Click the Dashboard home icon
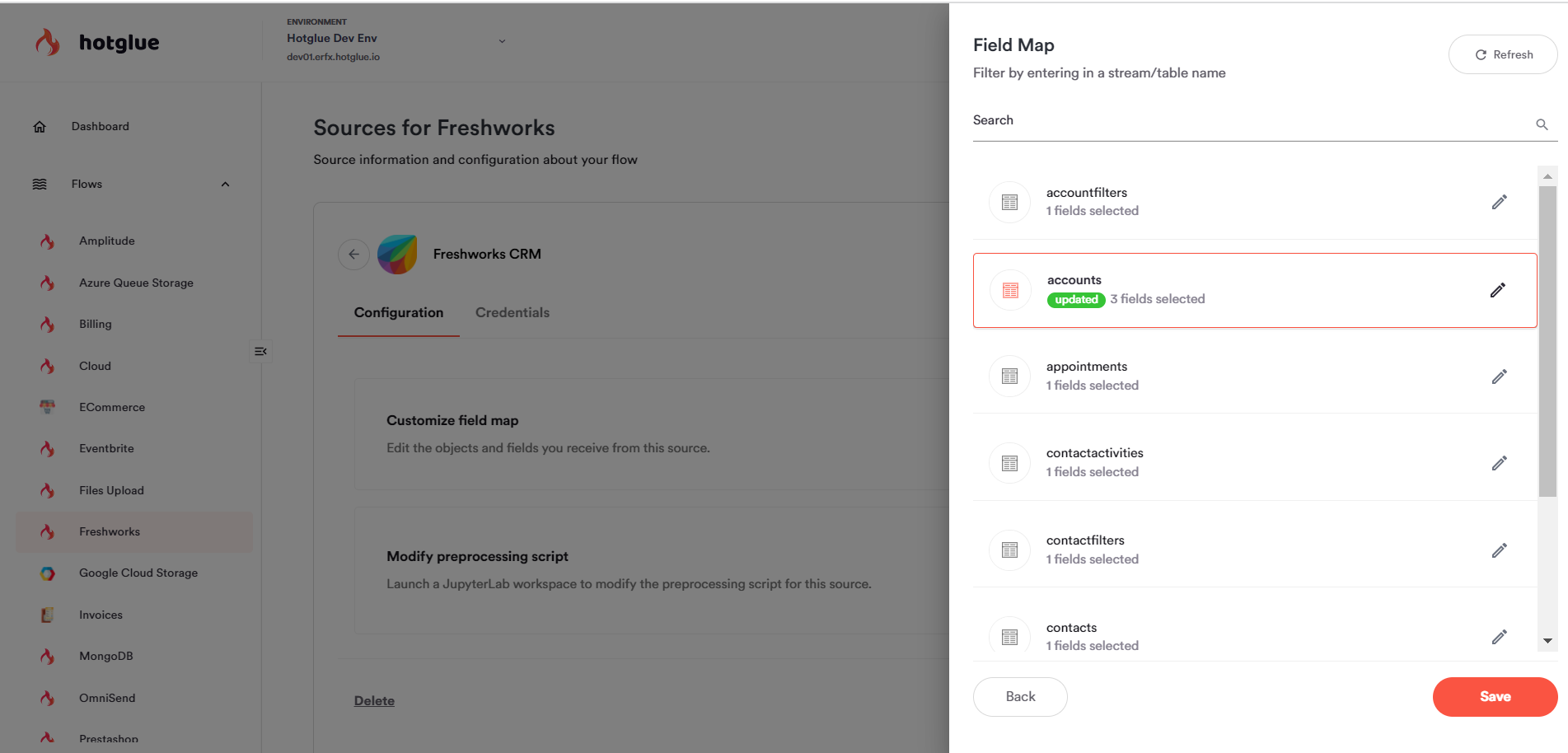 pos(40,127)
